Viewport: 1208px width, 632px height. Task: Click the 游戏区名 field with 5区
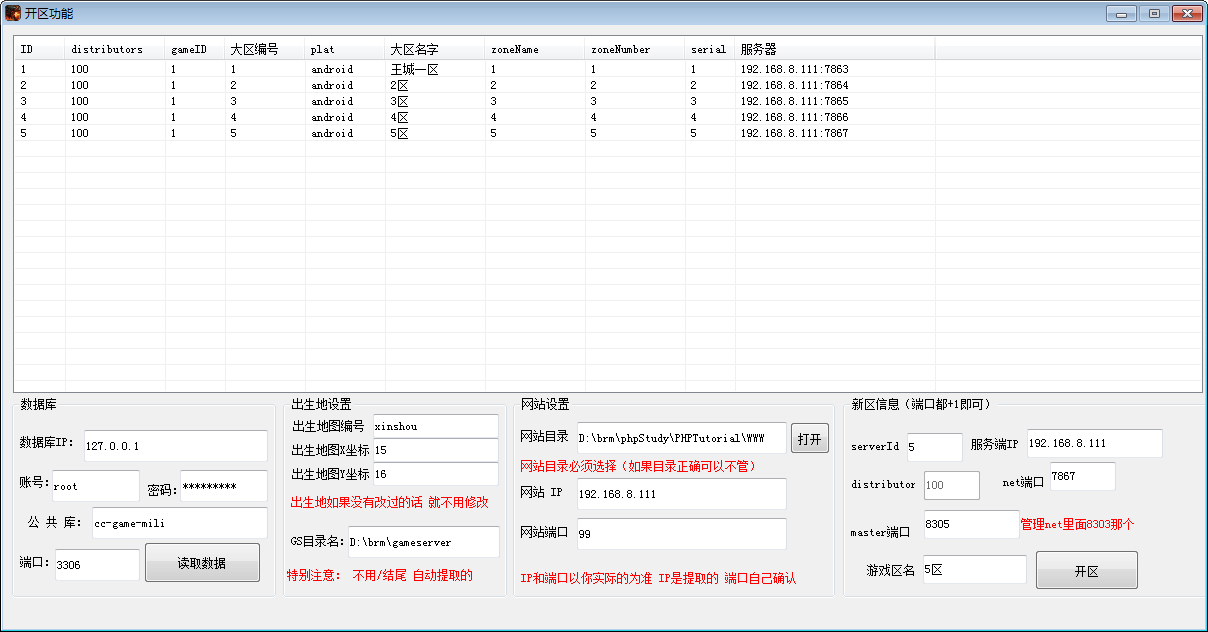point(974,570)
